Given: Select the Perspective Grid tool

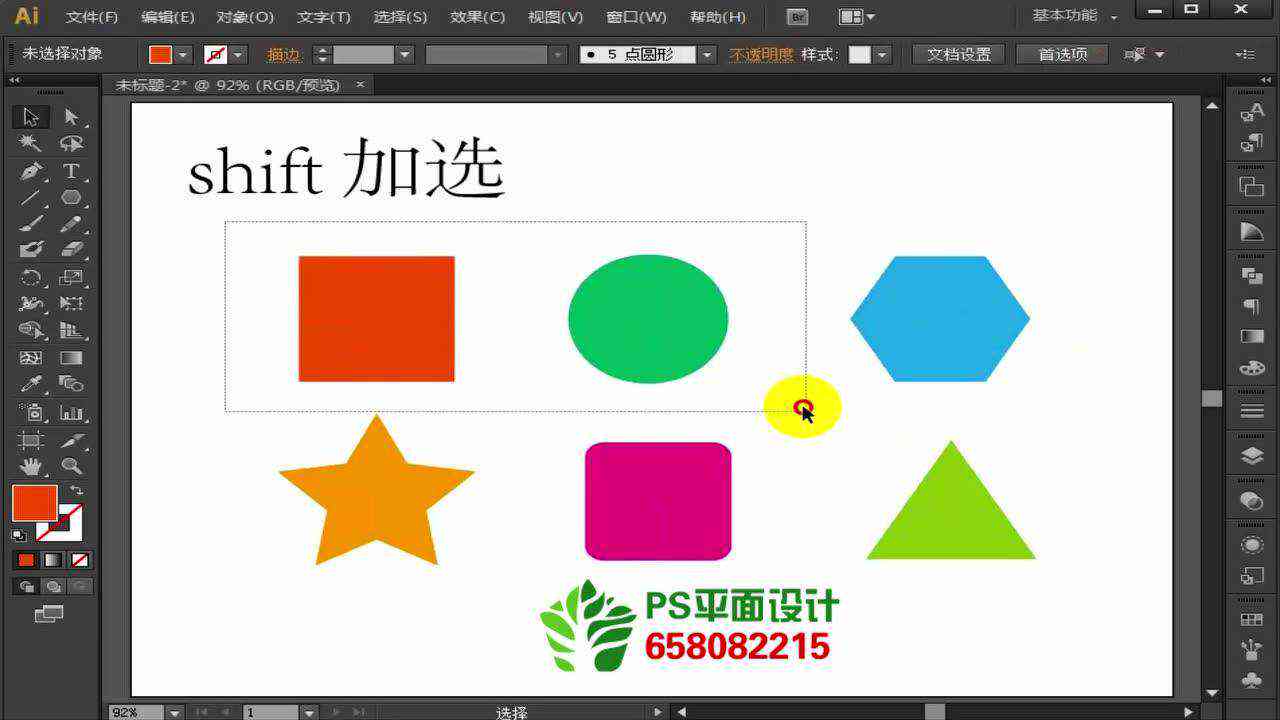Looking at the screenshot, I should pyautogui.click(x=71, y=330).
